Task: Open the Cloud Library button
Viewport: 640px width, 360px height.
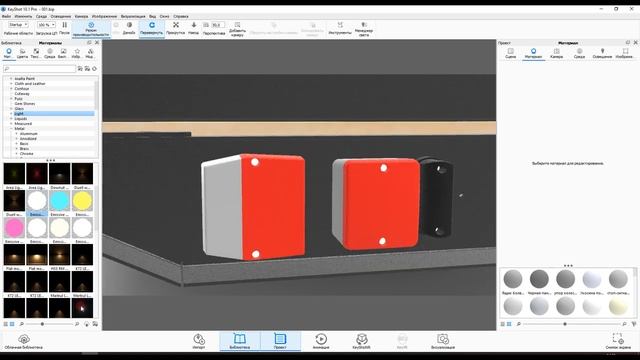Action: 24,342
